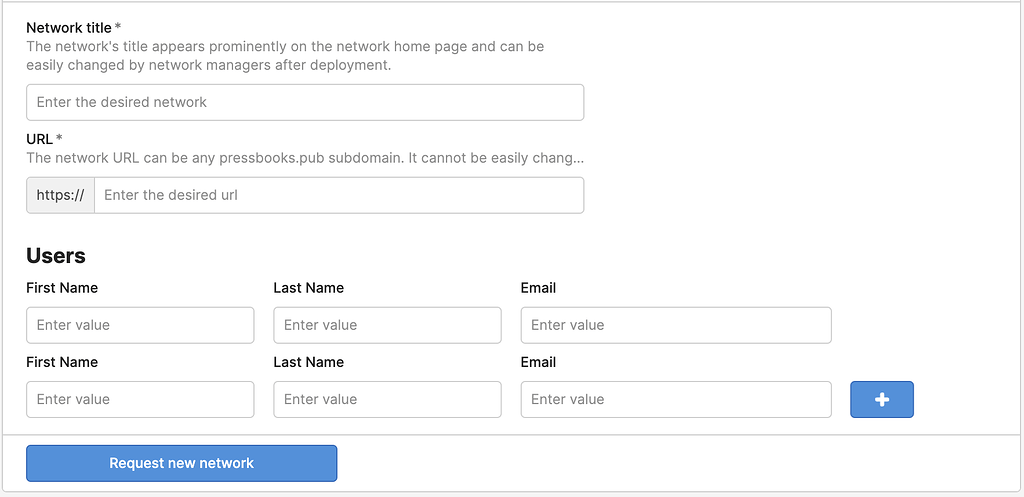Click upper row's Email label
The width and height of the screenshot is (1024, 497).
click(538, 288)
